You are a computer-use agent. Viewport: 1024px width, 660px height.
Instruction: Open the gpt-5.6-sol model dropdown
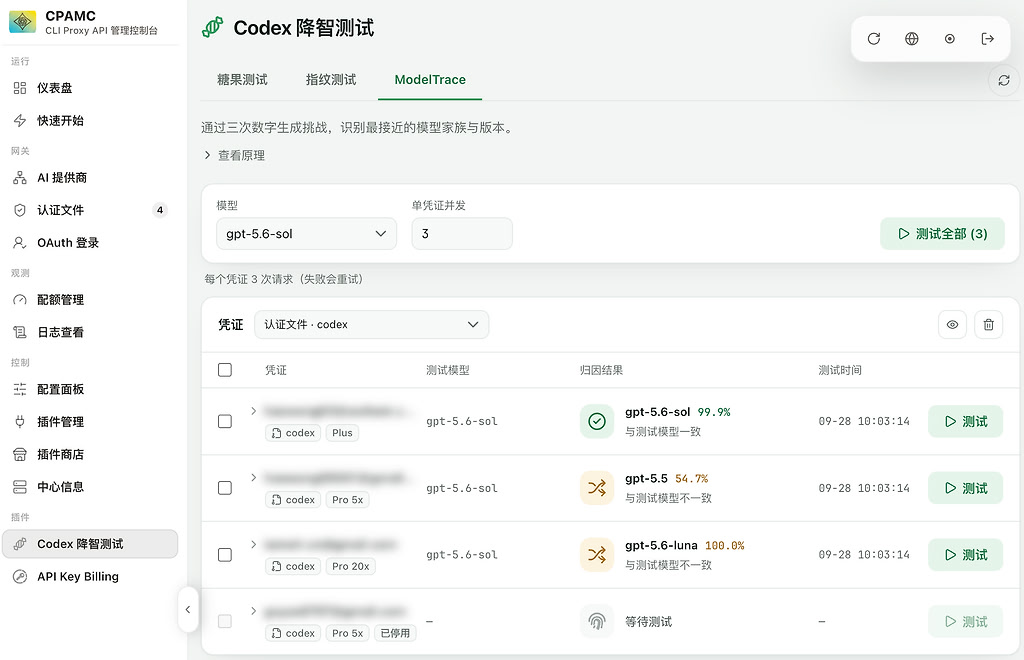pyautogui.click(x=306, y=234)
